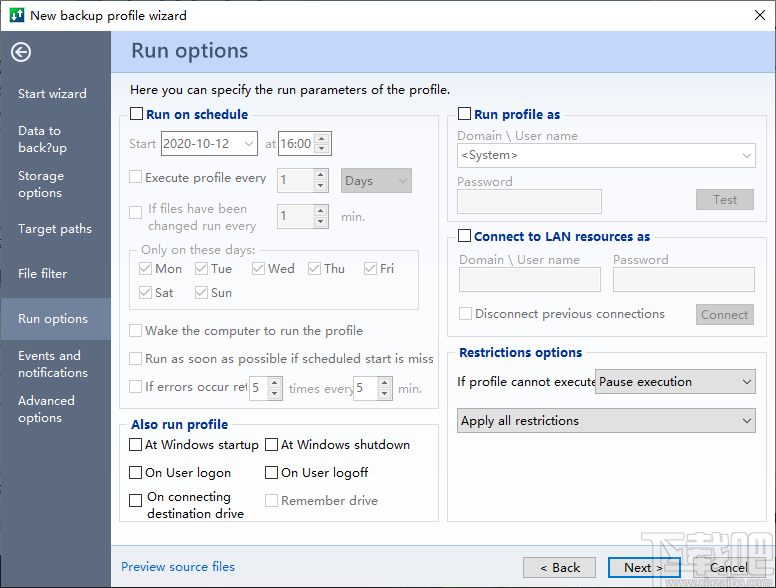Switch to Storage options step

pos(41,184)
